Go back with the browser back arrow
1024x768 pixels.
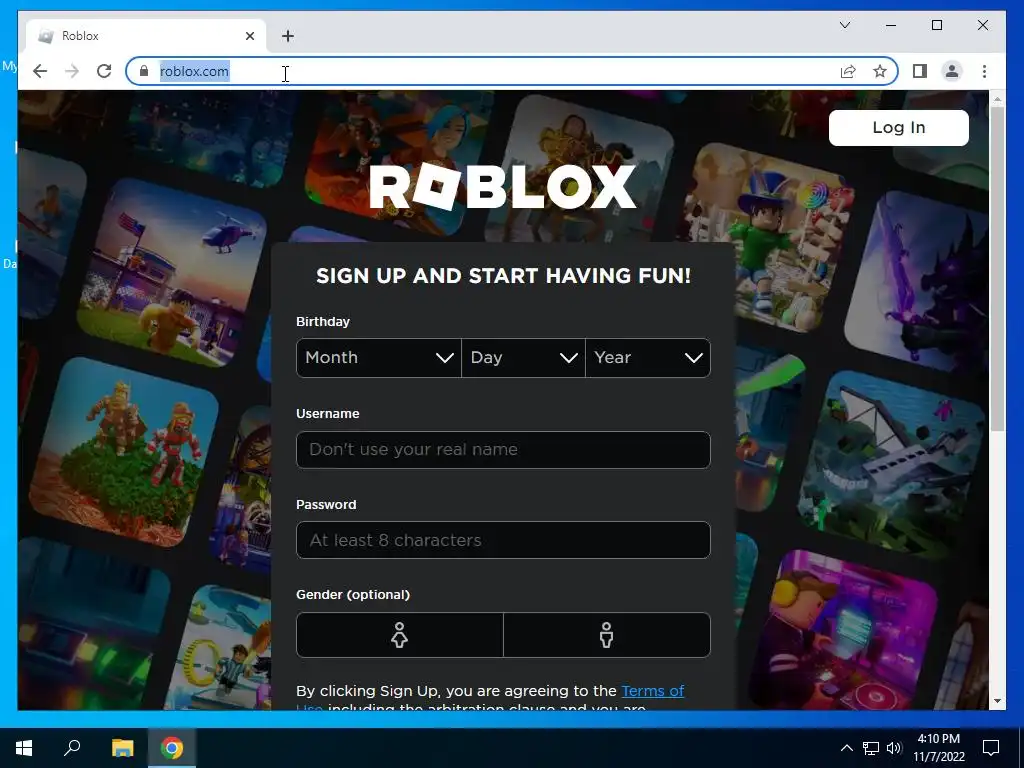(40, 71)
